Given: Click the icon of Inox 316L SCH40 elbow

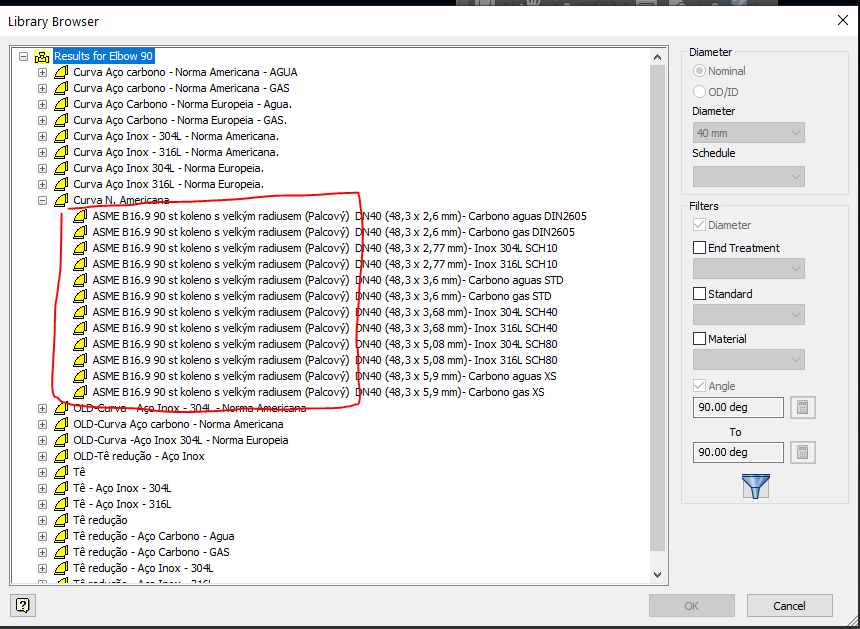Looking at the screenshot, I should [80, 328].
